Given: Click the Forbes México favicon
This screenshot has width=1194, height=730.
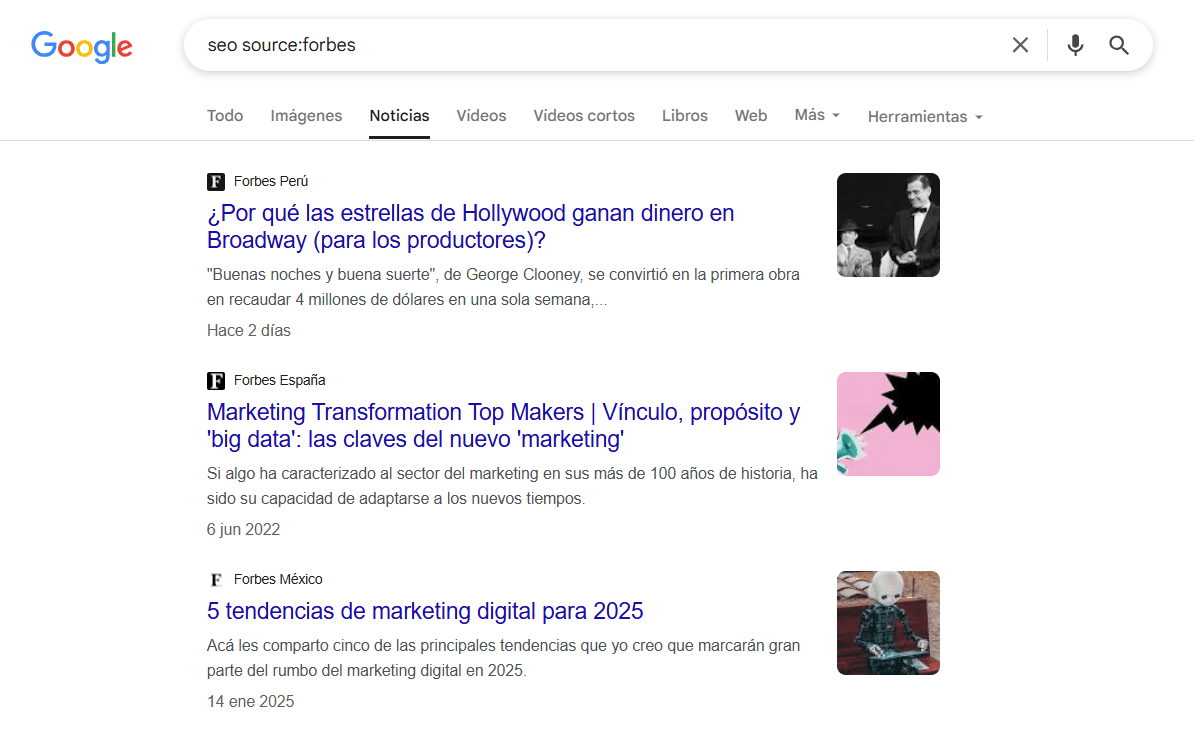Looking at the screenshot, I should click(x=216, y=579).
